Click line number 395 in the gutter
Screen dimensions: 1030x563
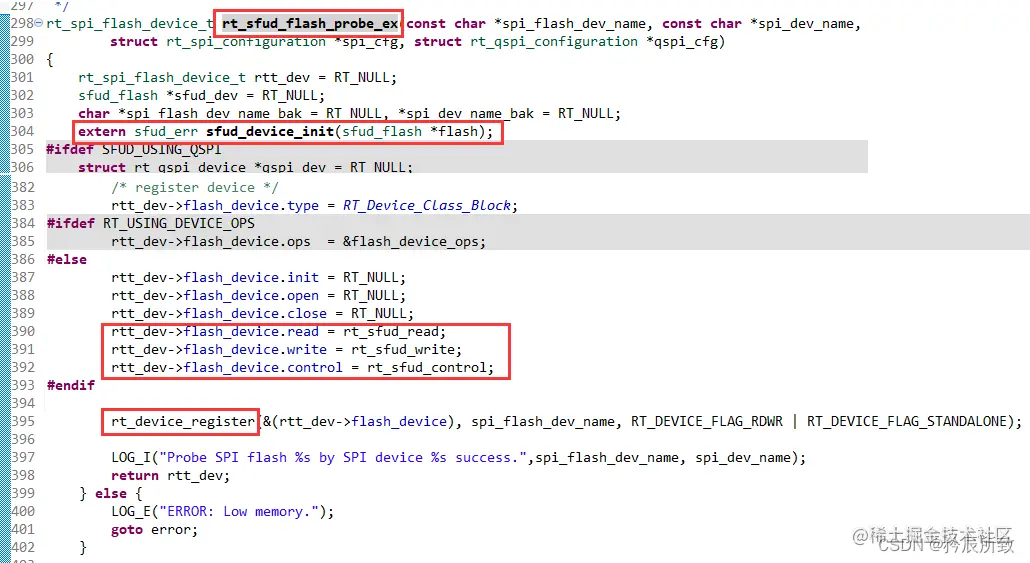click(x=22, y=422)
